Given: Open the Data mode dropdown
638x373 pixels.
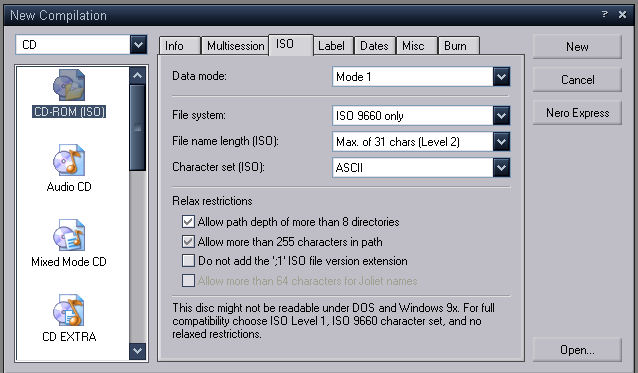Looking at the screenshot, I should 501,76.
